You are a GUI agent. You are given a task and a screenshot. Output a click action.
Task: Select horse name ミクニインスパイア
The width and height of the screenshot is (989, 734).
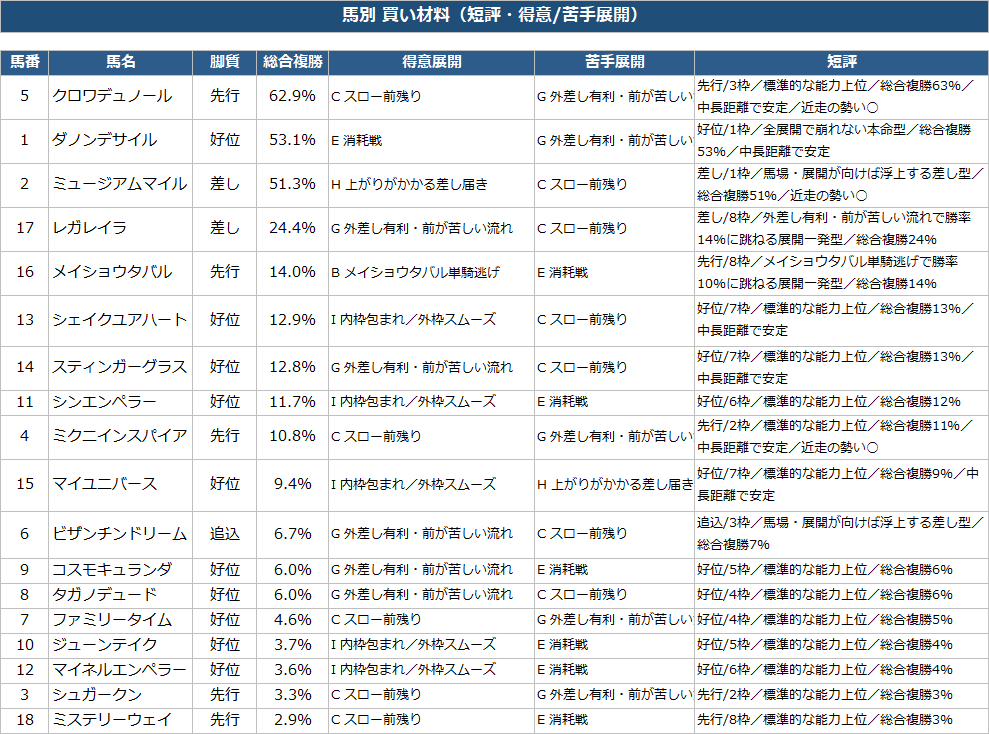point(120,436)
